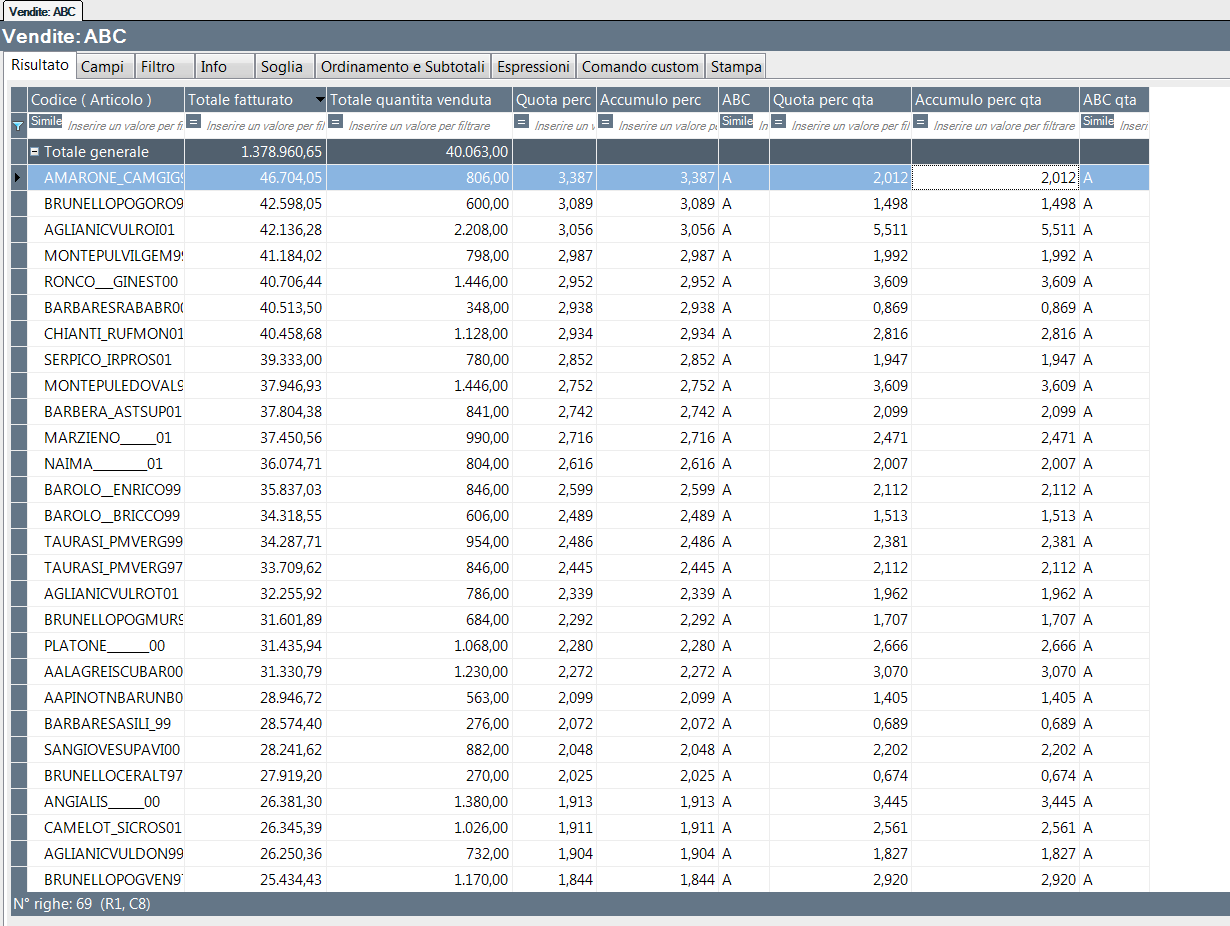This screenshot has width=1230, height=926.
Task: Click equals operator for Quota perc qta filter
Action: click(778, 121)
